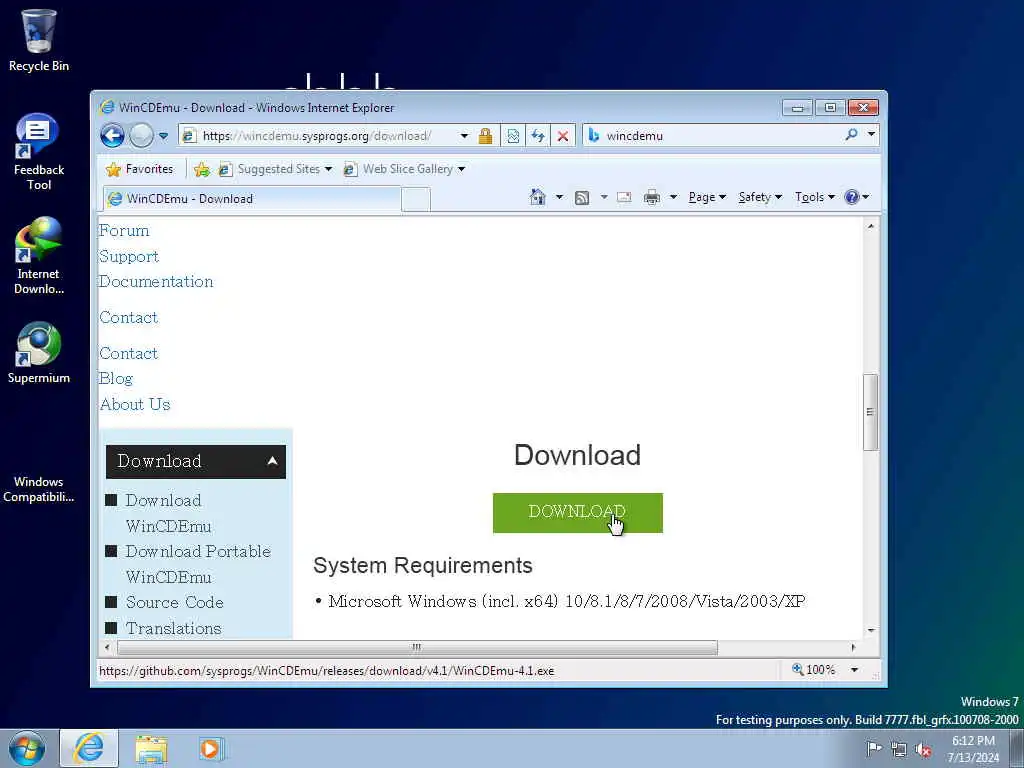Viewport: 1024px width, 768px height.
Task: Open Suggested Sites dropdown
Action: point(275,169)
